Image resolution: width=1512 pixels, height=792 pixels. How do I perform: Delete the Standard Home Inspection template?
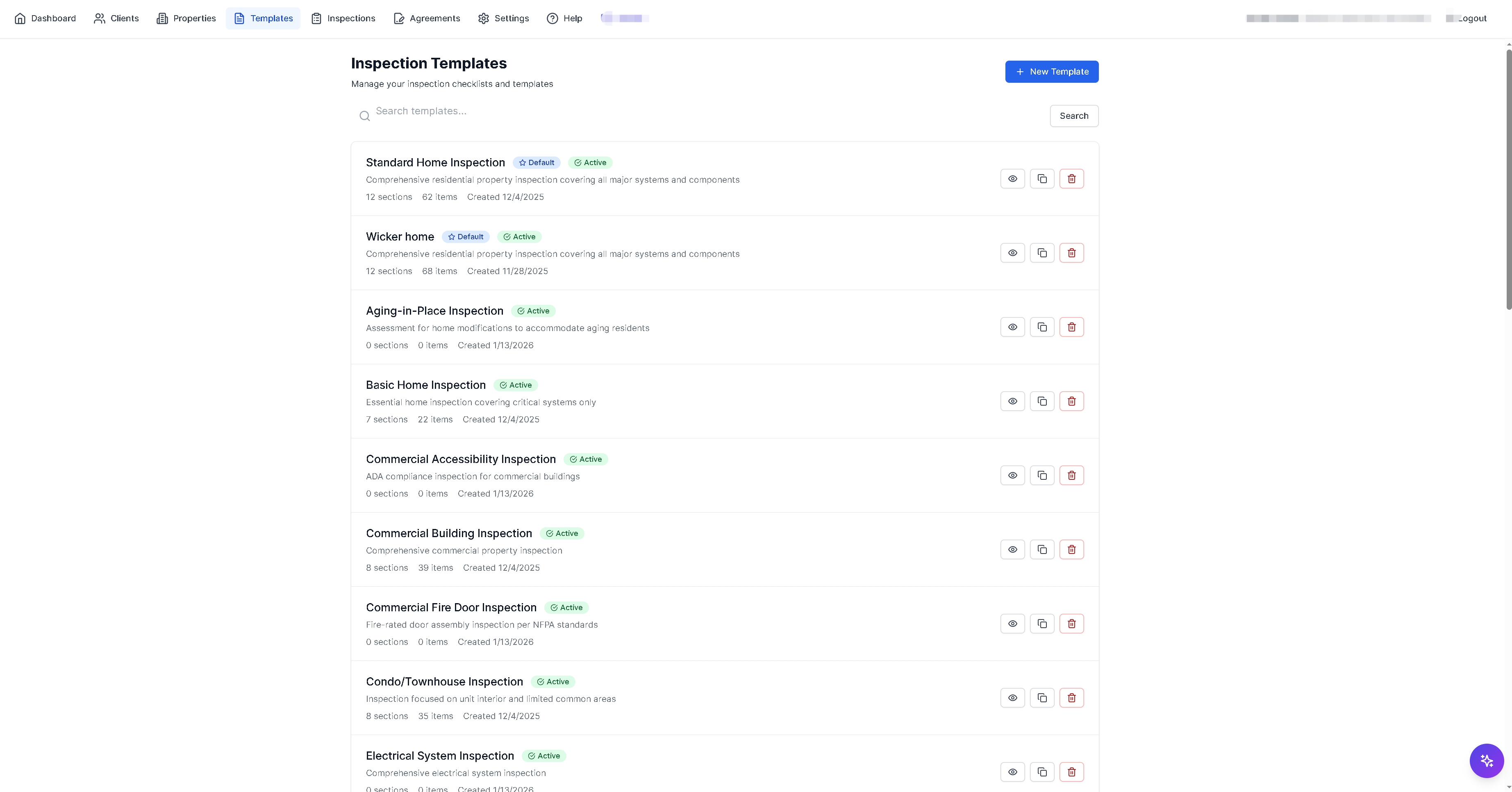(1071, 179)
